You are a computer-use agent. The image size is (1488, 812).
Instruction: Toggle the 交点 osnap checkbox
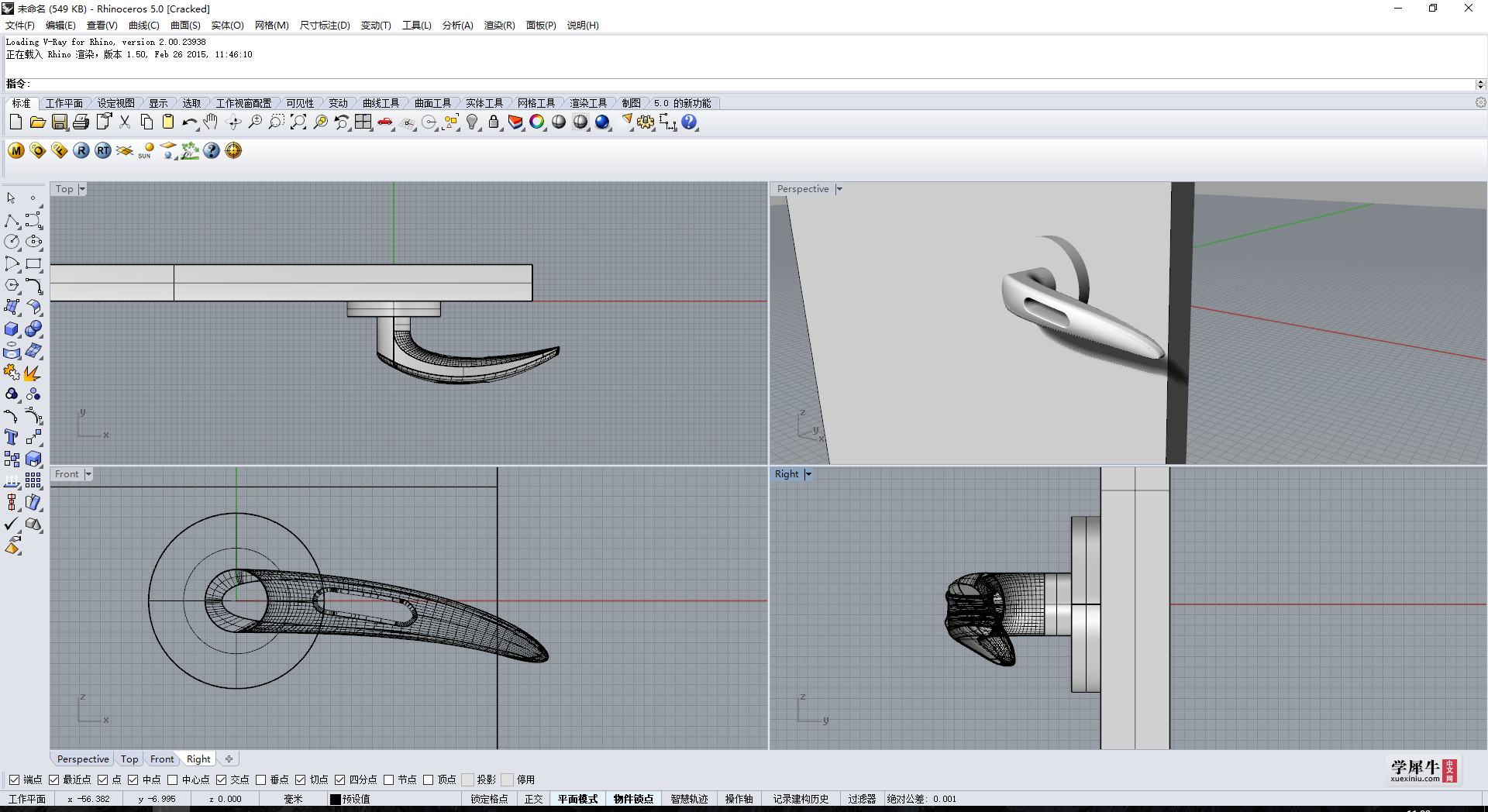221,779
